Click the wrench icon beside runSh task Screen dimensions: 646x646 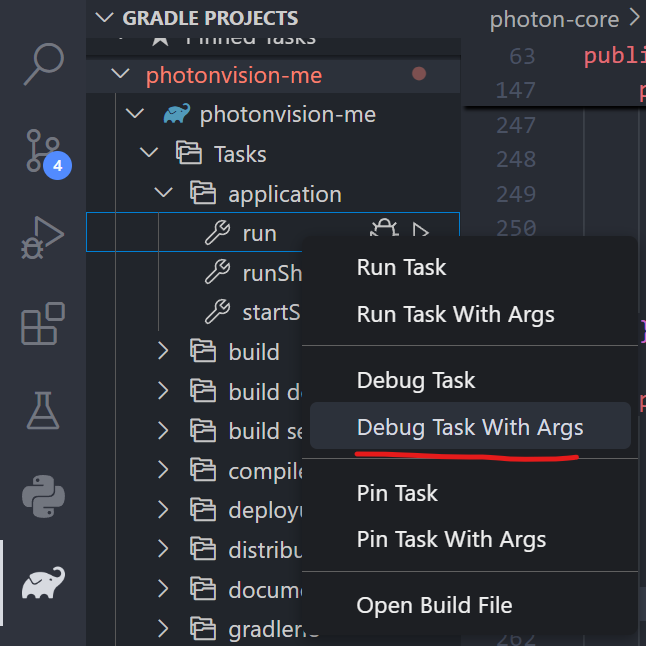click(218, 272)
